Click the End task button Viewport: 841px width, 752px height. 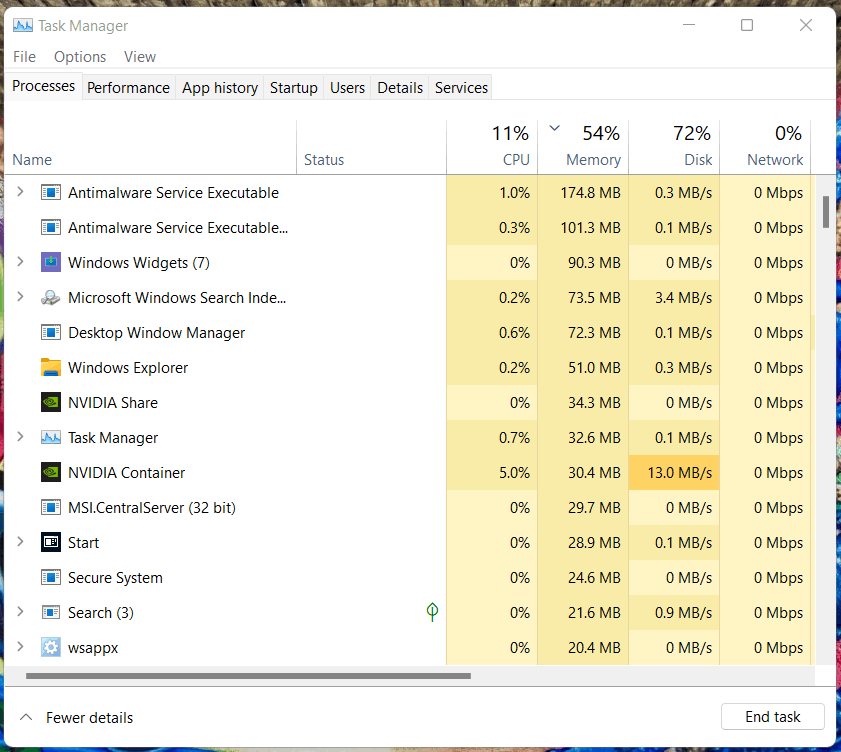(x=772, y=717)
